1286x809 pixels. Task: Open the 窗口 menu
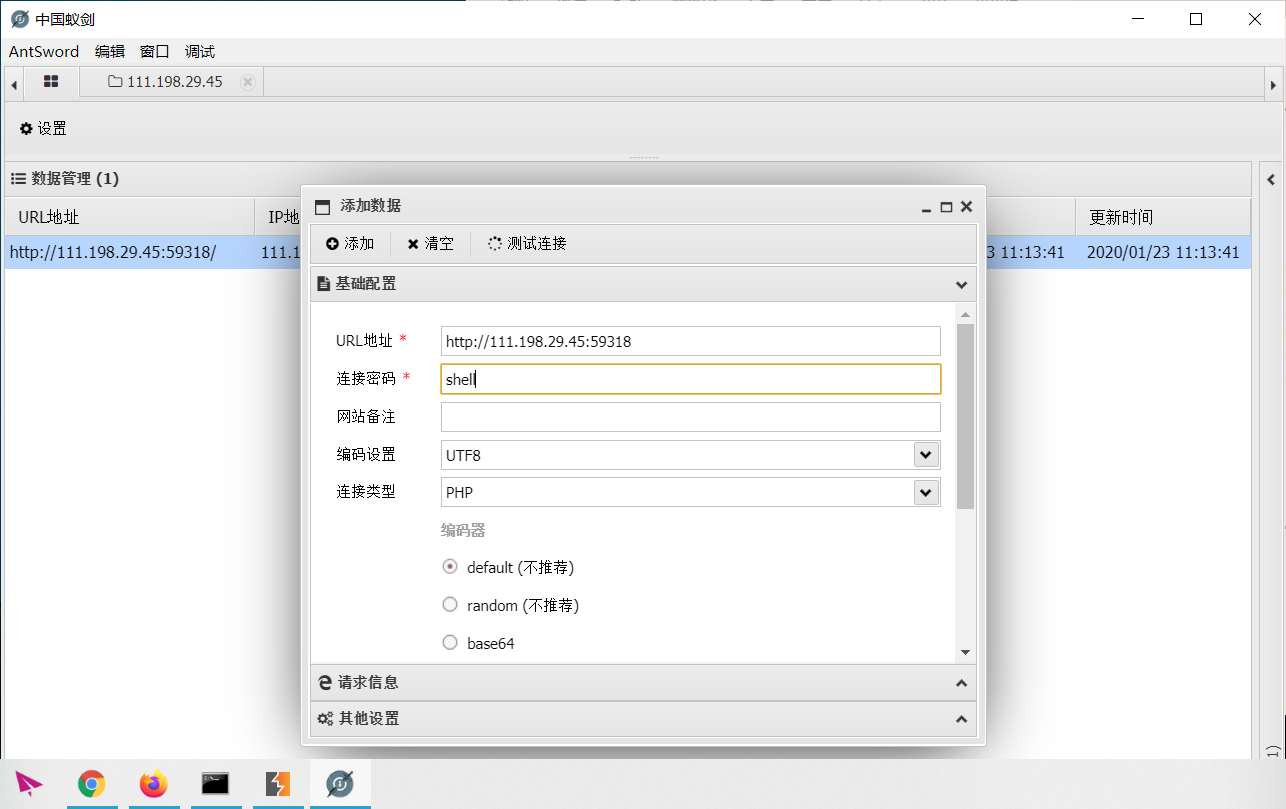155,52
